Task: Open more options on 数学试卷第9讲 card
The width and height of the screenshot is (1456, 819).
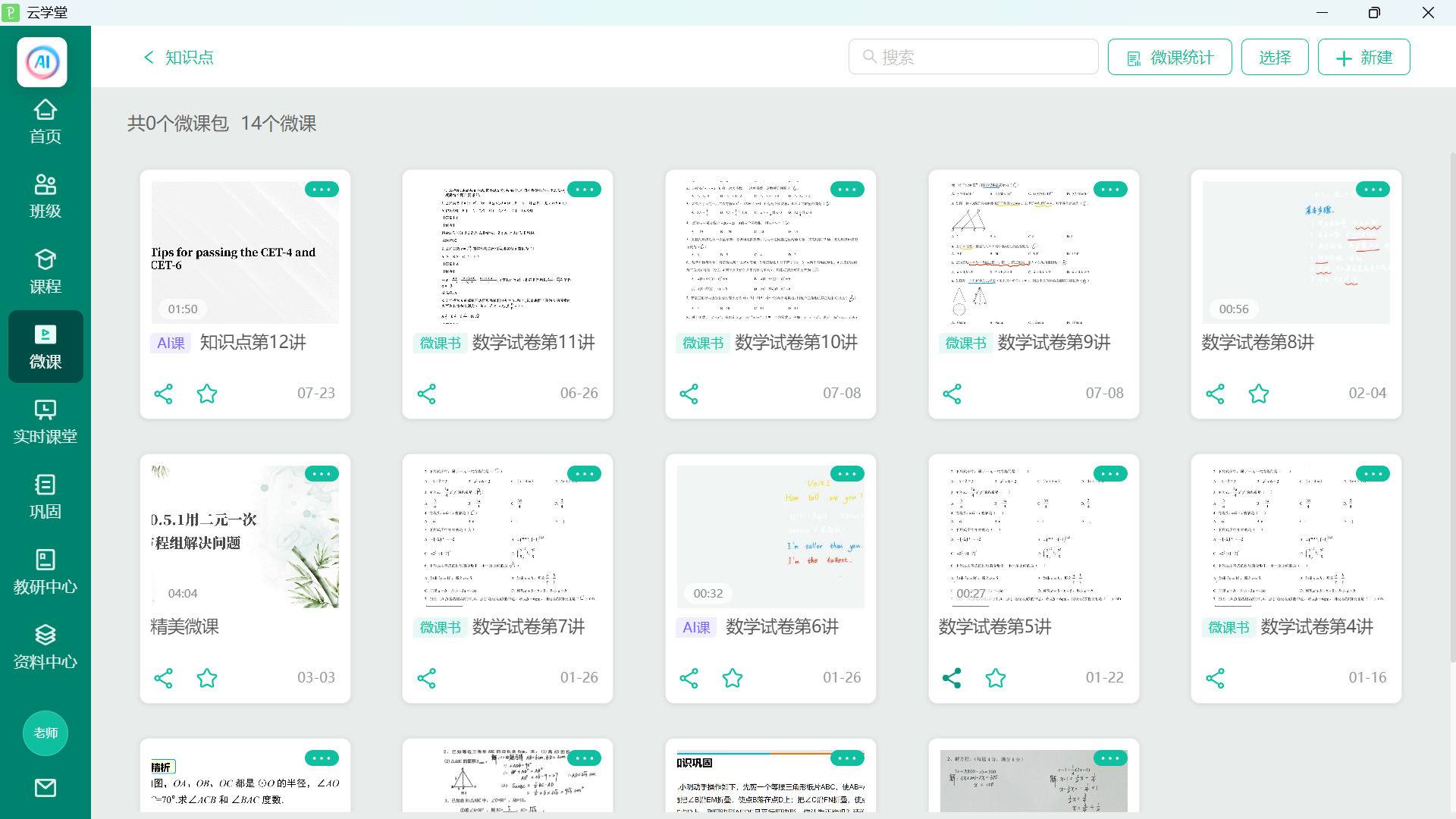Action: 1110,190
